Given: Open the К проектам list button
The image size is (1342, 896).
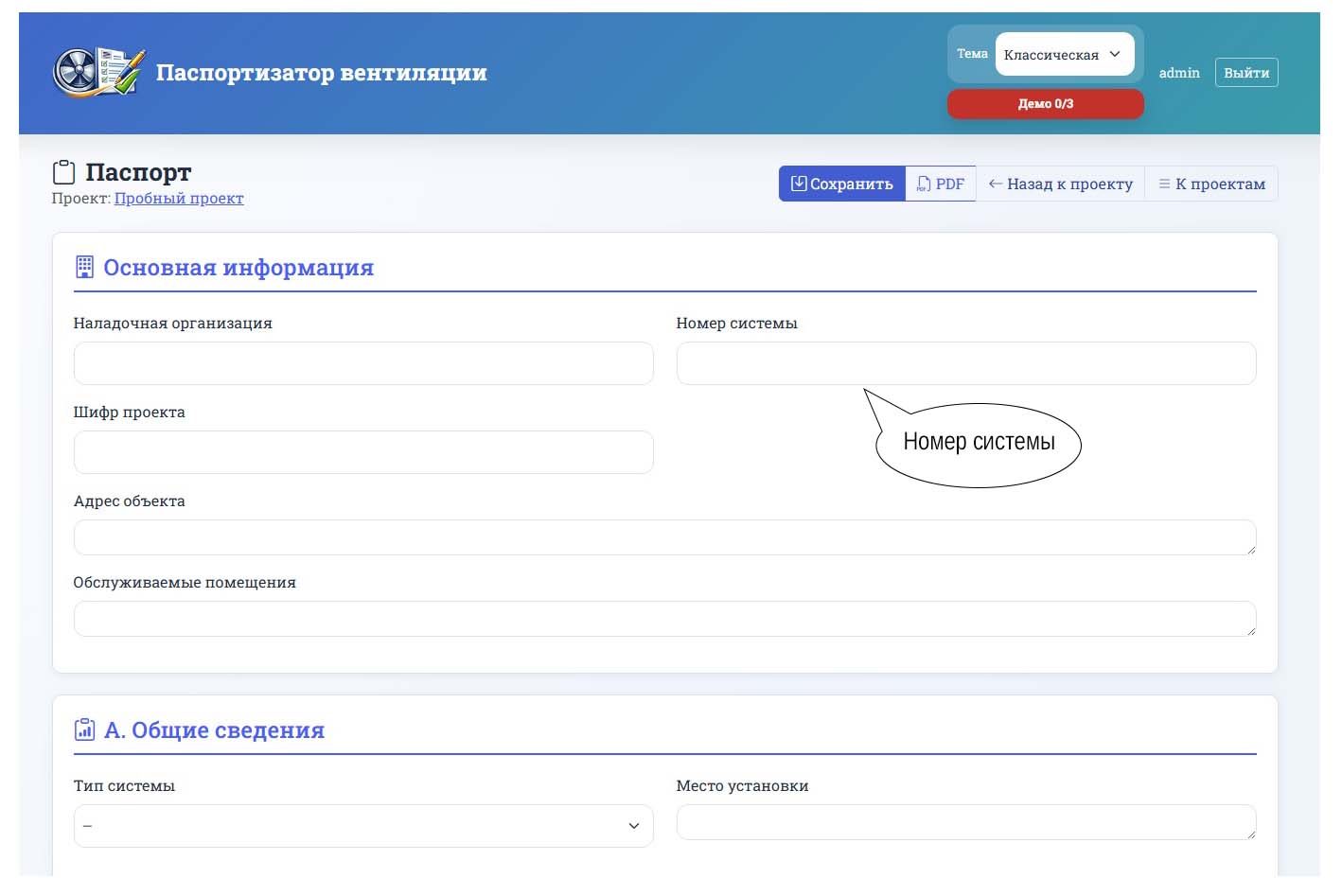Looking at the screenshot, I should point(1211,184).
